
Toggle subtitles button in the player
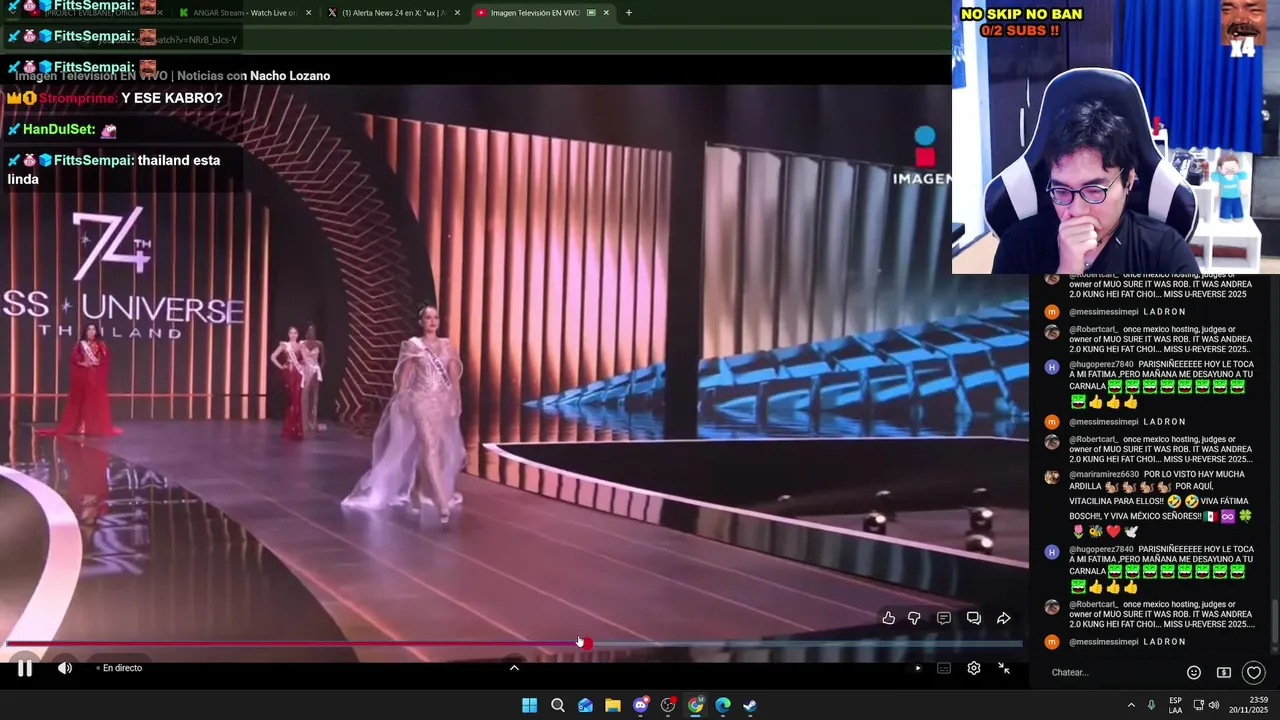[x=944, y=668]
